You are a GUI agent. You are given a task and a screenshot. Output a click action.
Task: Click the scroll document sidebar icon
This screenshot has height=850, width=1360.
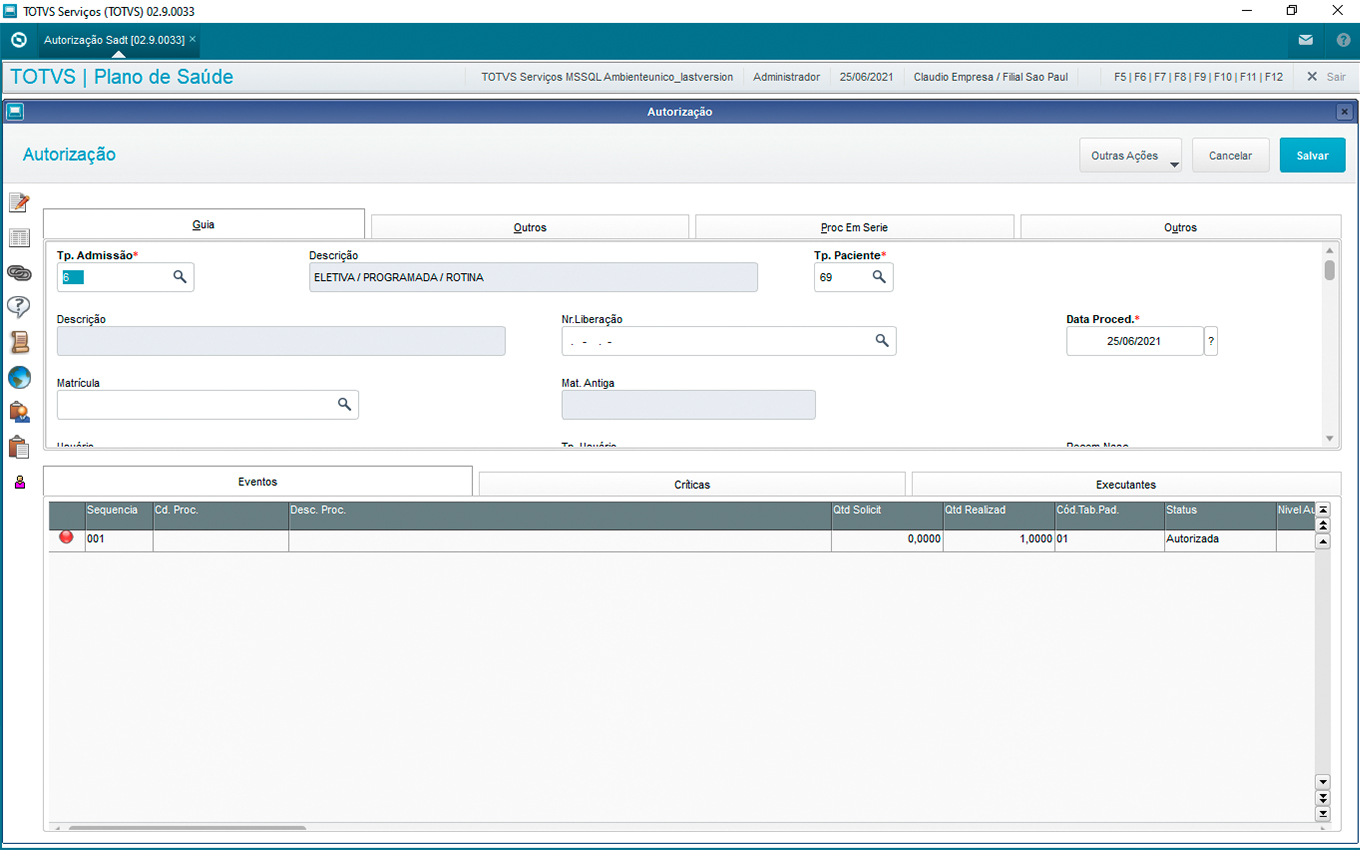point(18,342)
